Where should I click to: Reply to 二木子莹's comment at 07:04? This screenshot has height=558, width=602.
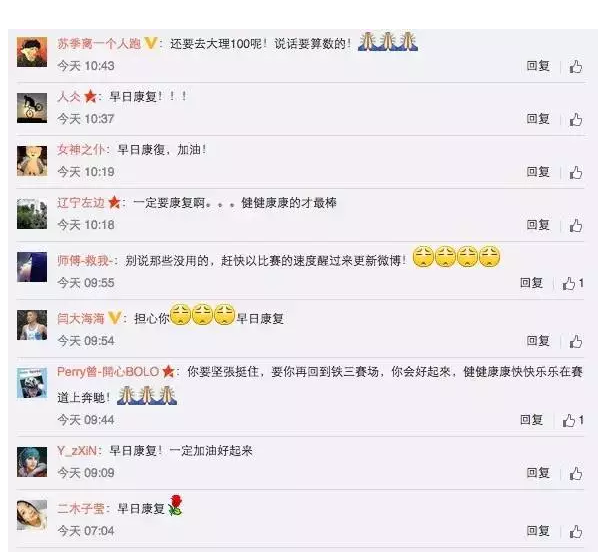[x=538, y=531]
